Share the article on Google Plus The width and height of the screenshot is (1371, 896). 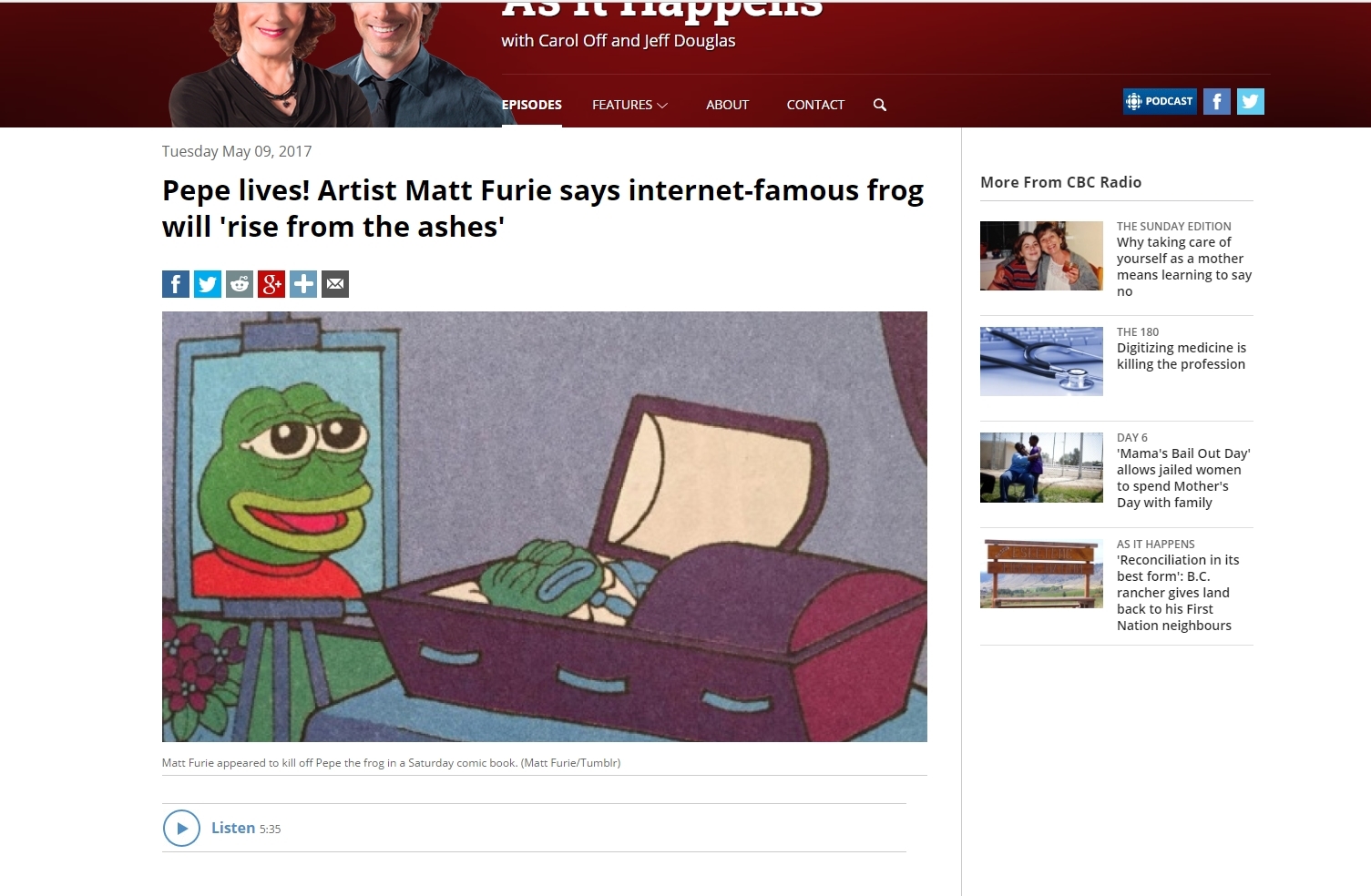(x=271, y=284)
